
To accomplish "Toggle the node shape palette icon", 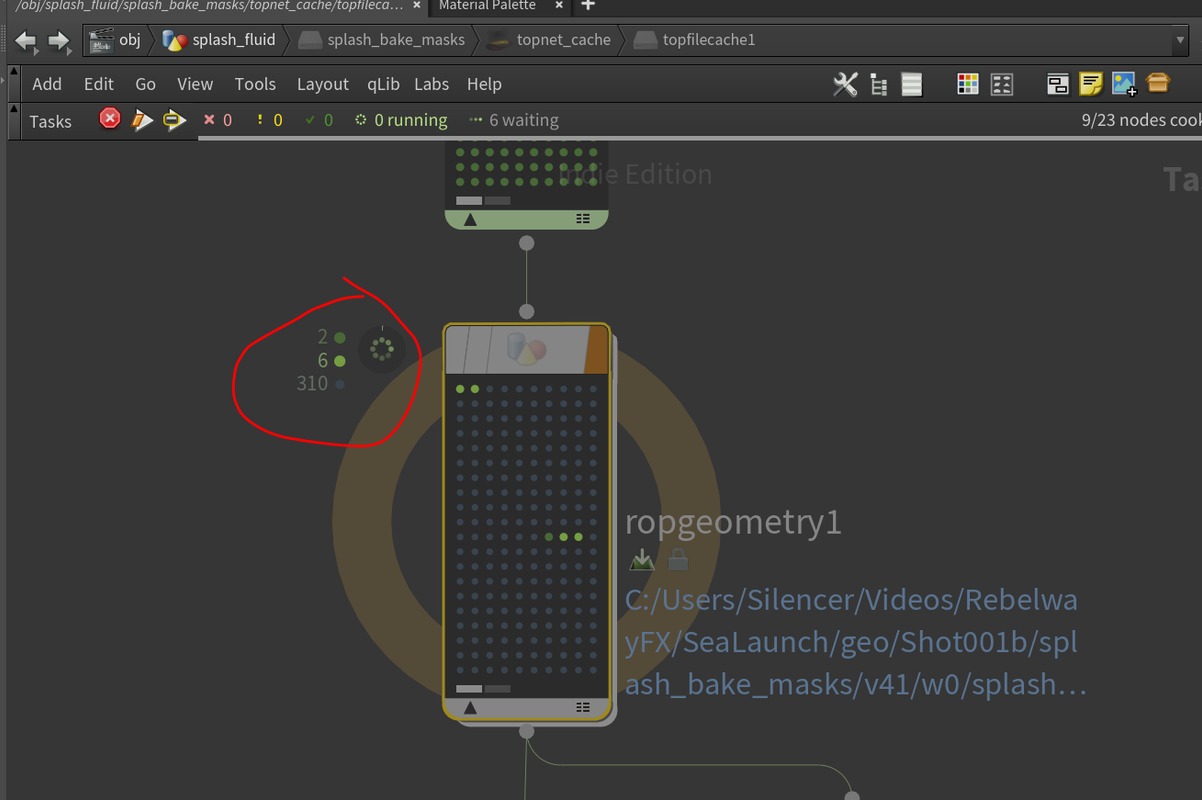I will coord(1002,84).
